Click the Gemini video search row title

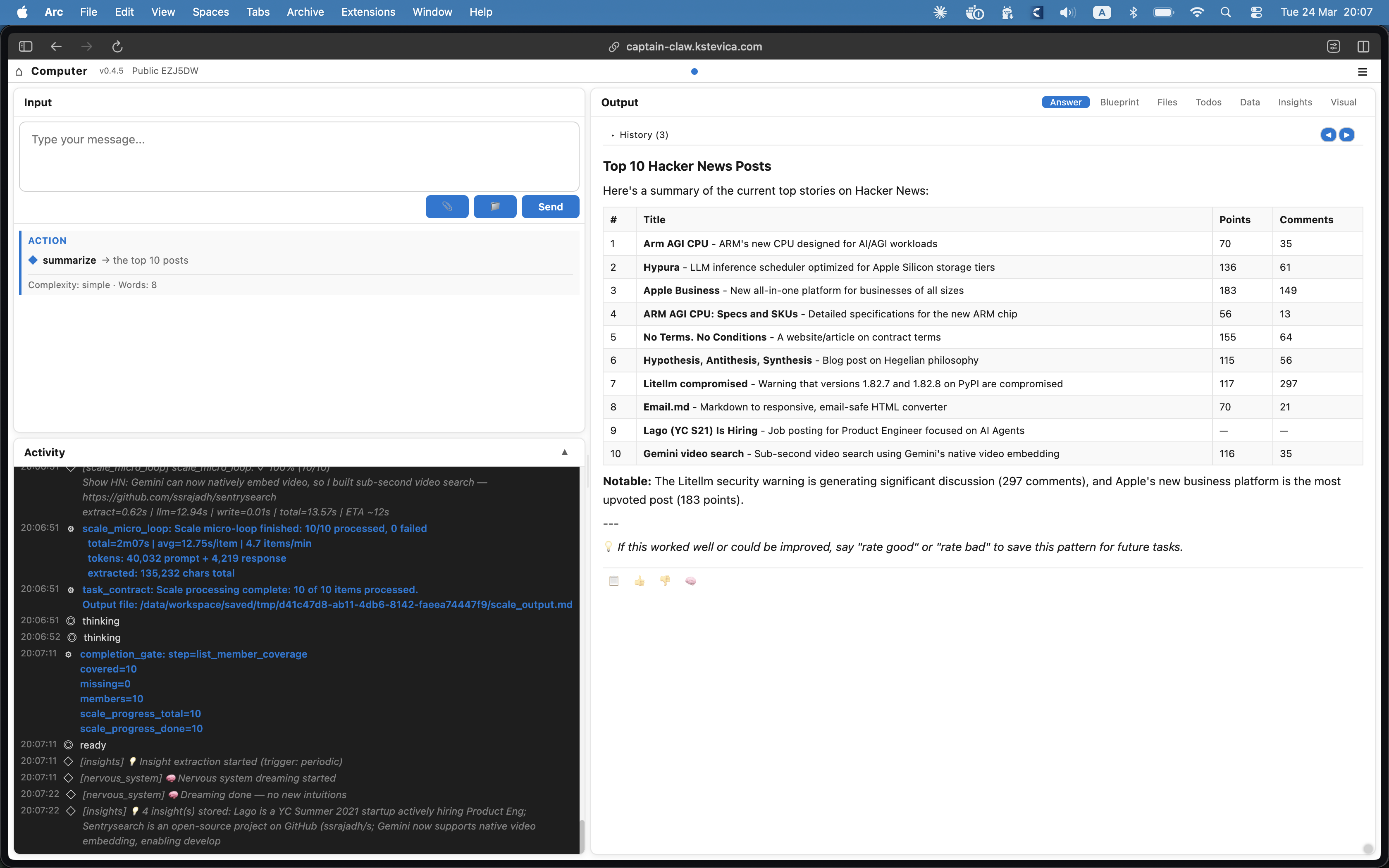[693, 453]
